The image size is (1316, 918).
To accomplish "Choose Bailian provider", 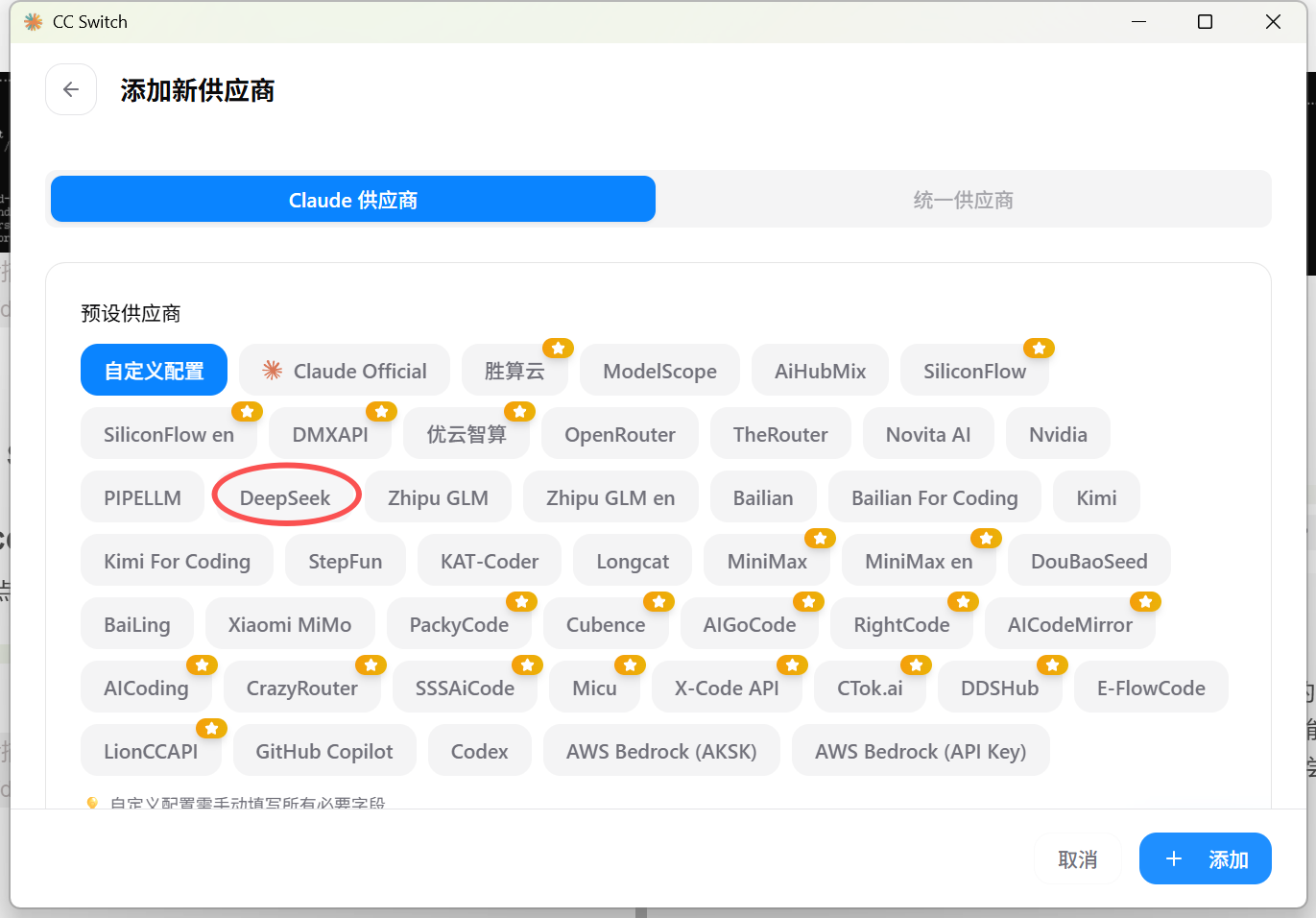I will (763, 496).
